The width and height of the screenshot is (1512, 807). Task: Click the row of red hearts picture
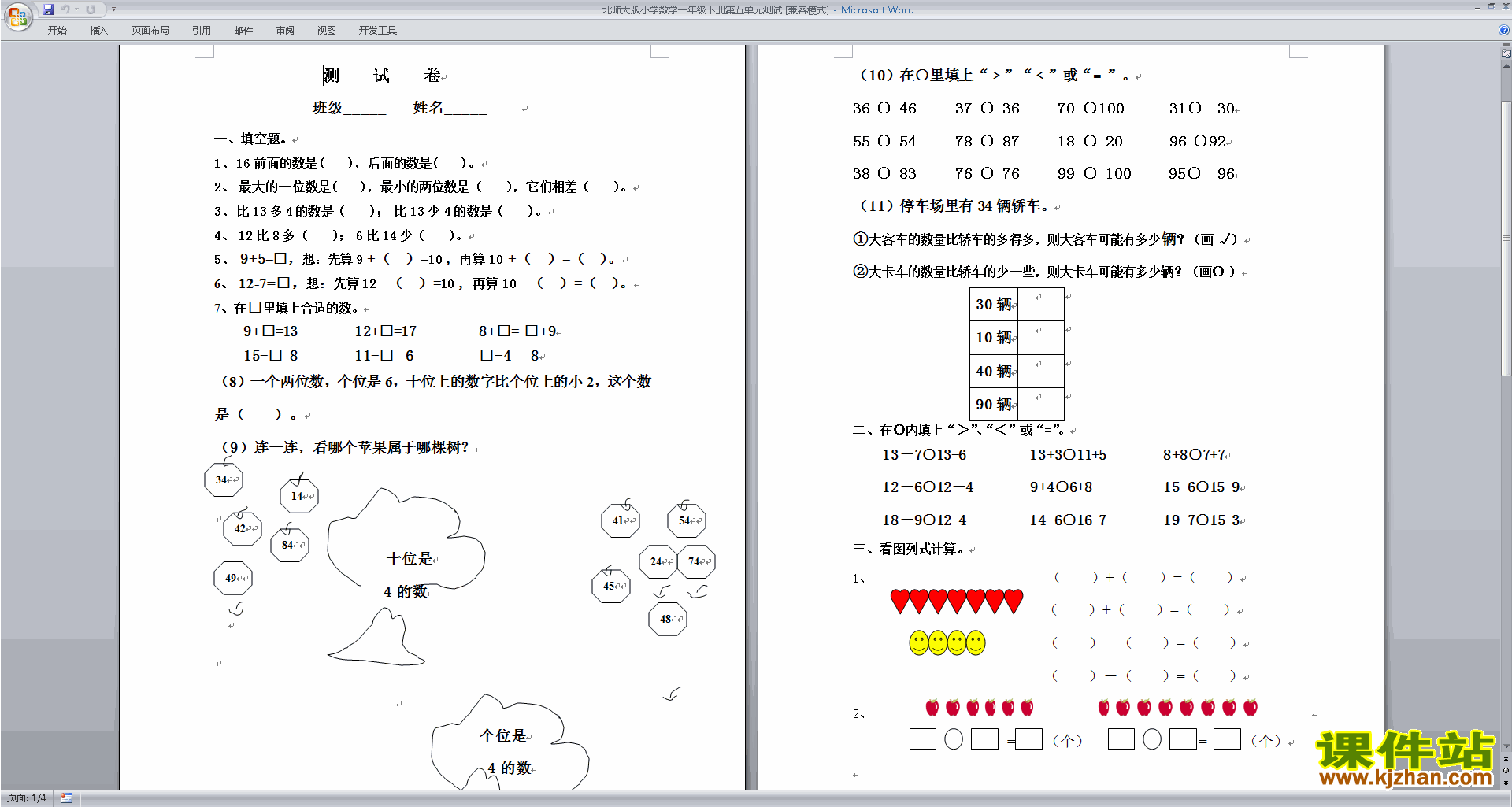pyautogui.click(x=957, y=602)
